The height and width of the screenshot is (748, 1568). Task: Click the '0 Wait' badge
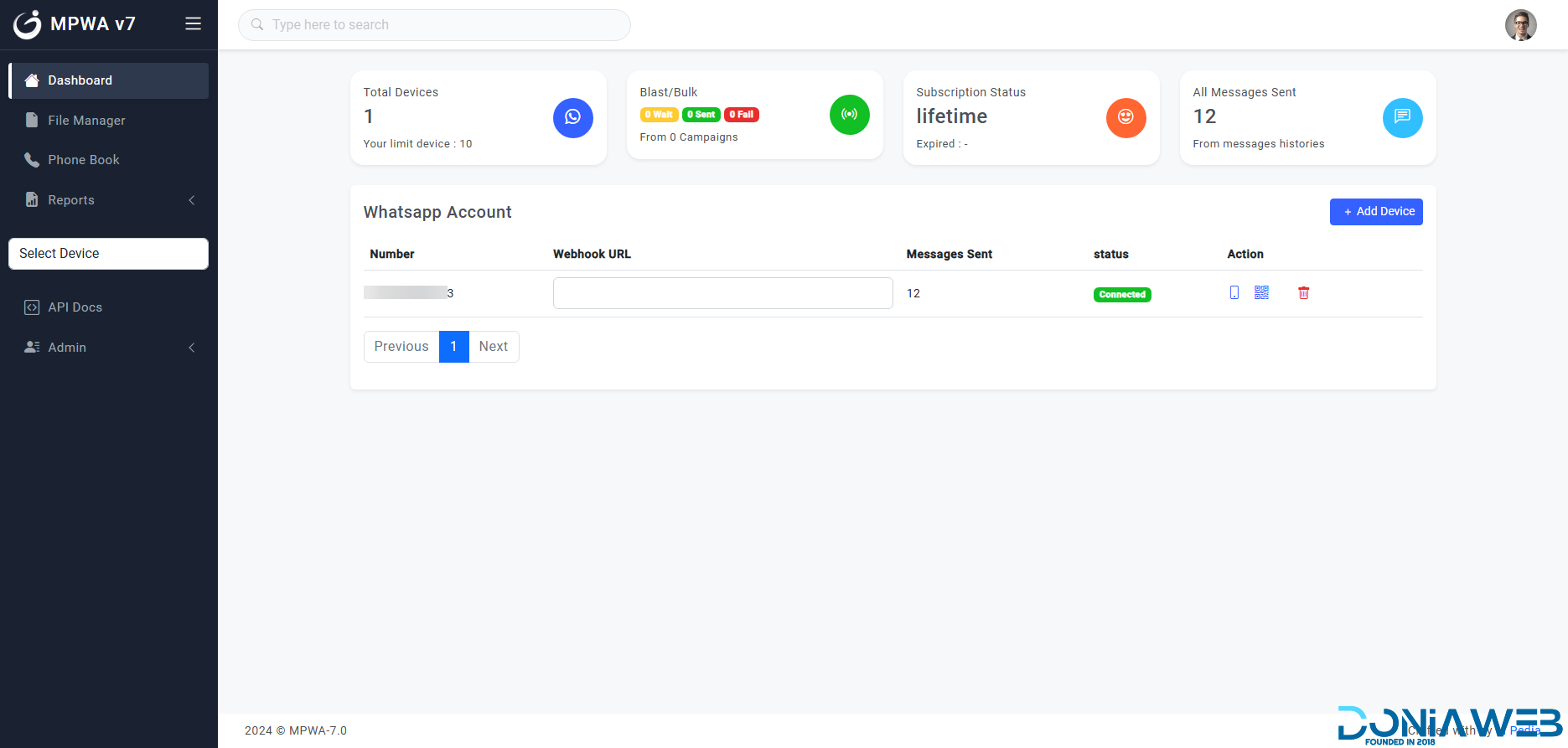click(659, 115)
